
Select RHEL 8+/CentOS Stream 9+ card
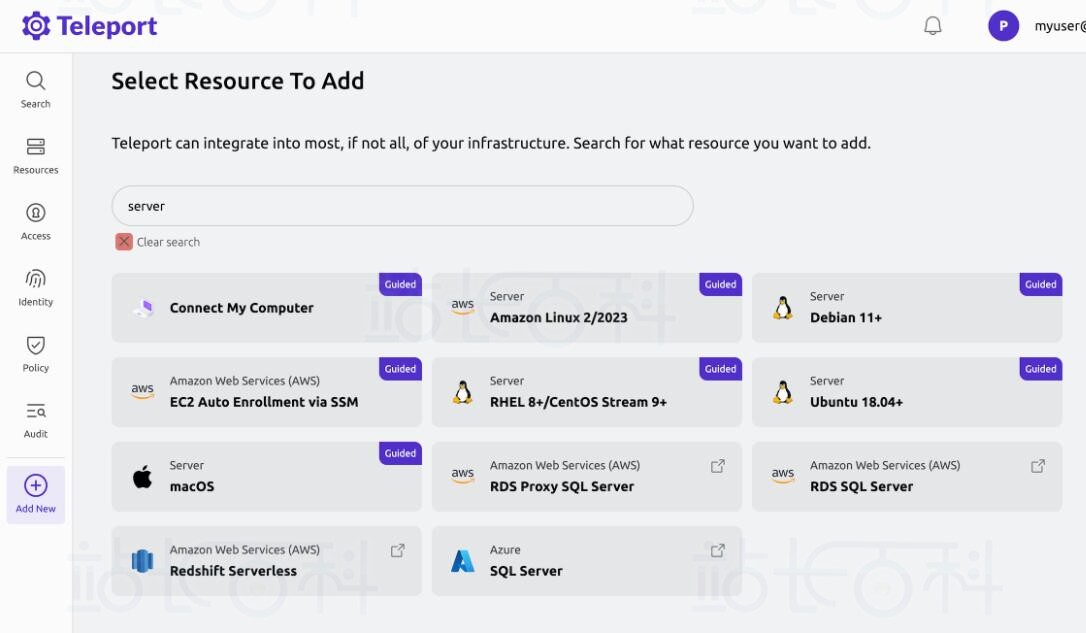click(587, 392)
